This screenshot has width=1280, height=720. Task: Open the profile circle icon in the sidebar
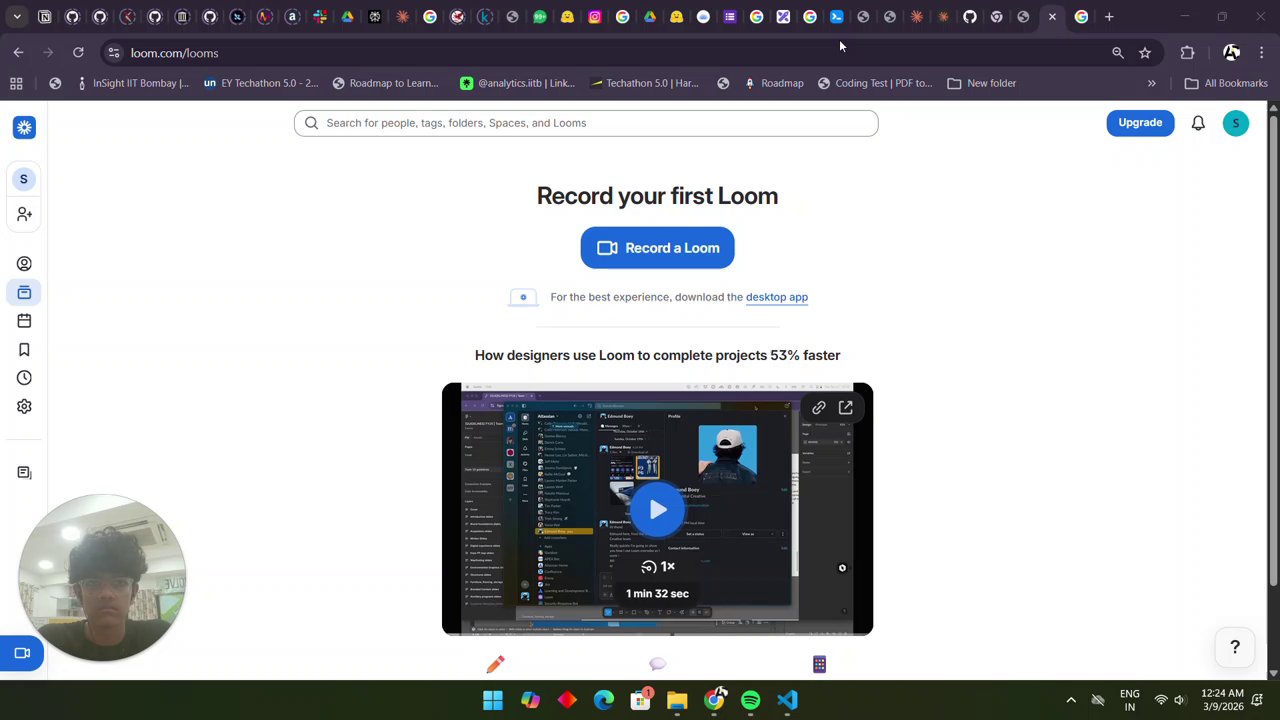(x=24, y=264)
